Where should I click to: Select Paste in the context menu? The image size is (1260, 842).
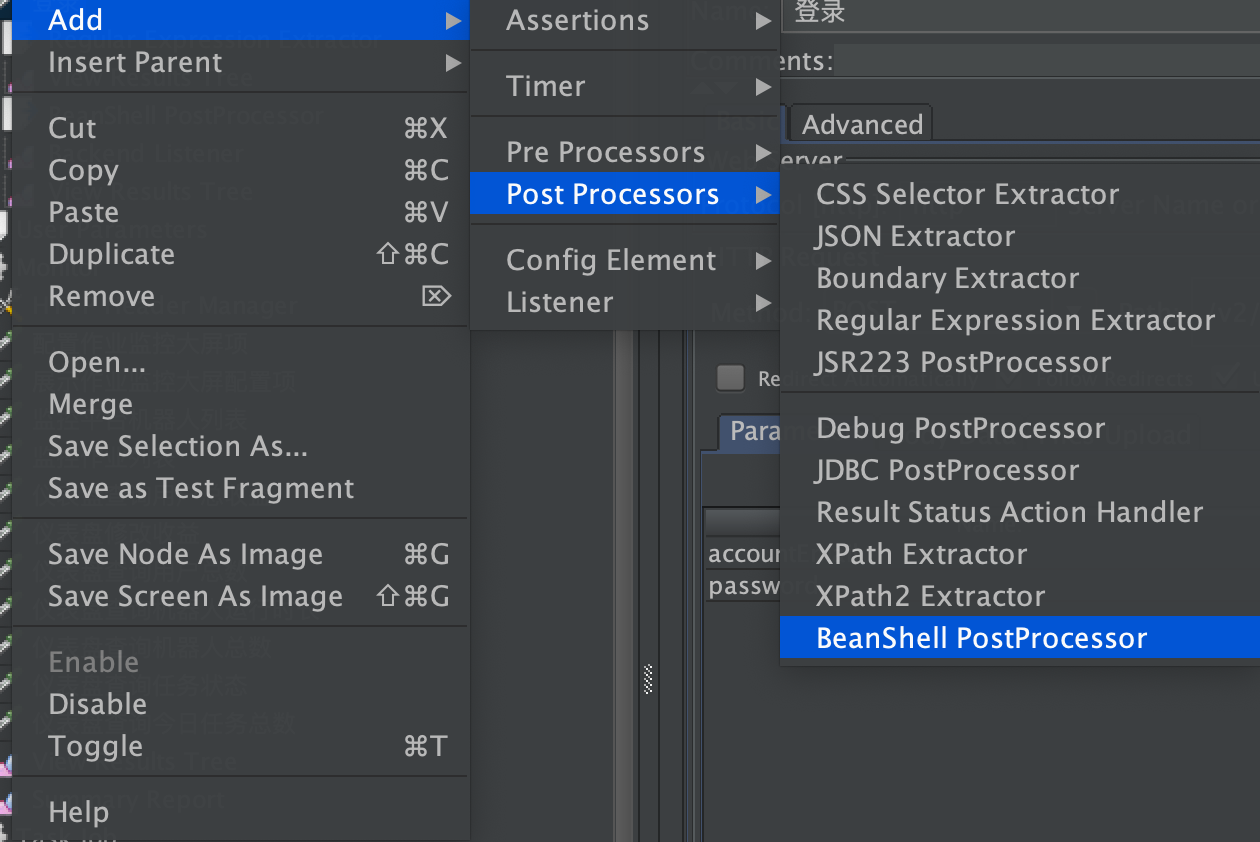point(240,212)
